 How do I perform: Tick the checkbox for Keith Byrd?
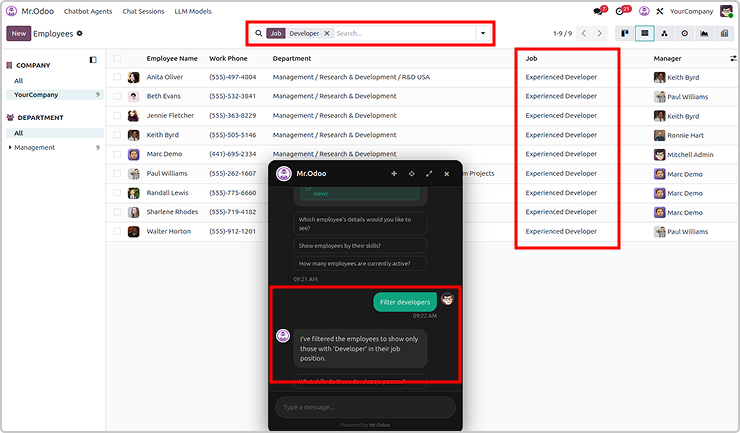pos(118,135)
